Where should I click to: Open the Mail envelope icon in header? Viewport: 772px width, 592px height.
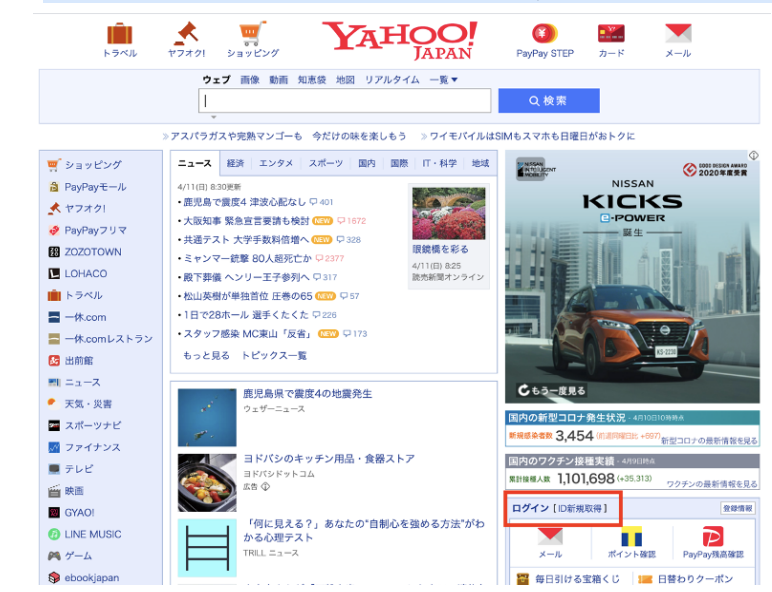[x=678, y=35]
